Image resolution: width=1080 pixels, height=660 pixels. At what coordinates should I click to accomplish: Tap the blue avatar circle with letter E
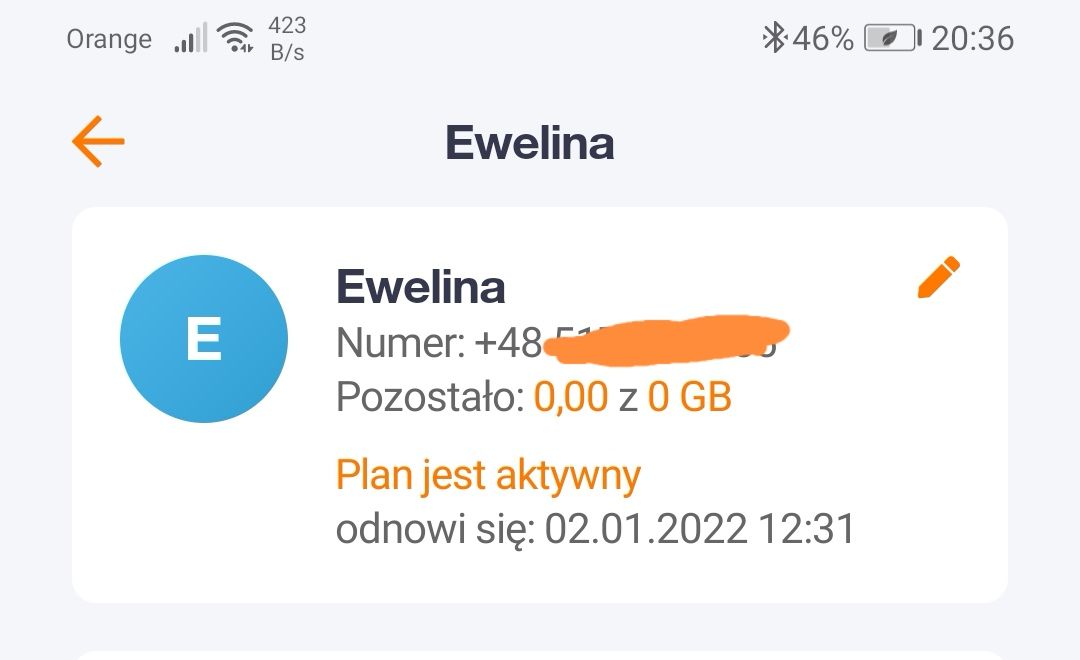tap(204, 339)
